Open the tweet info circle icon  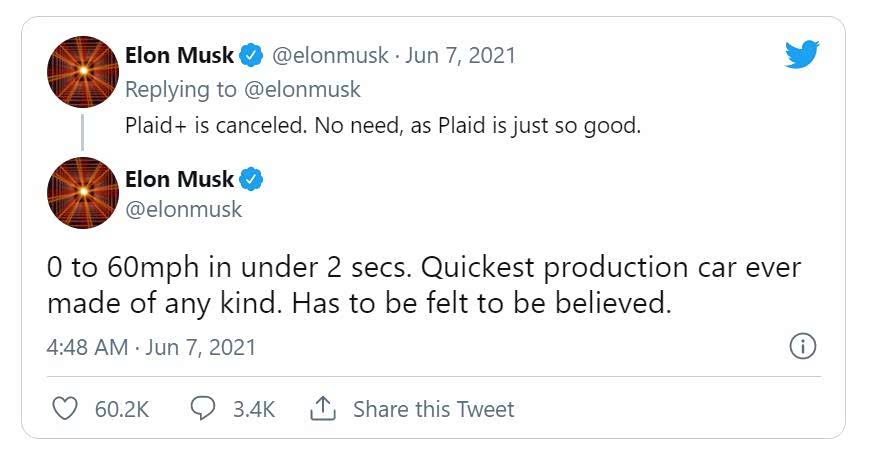click(802, 347)
